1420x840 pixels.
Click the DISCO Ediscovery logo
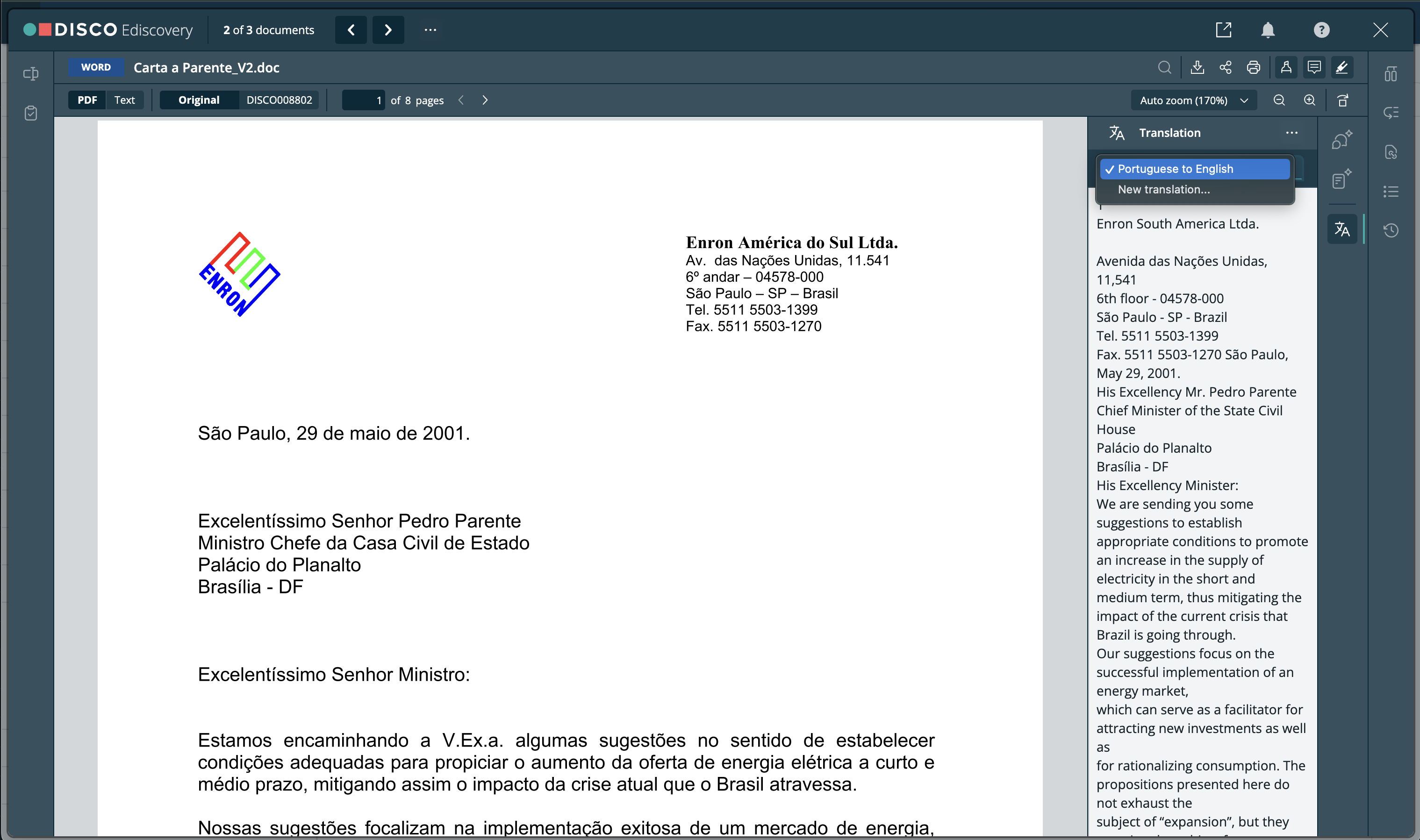pos(108,30)
